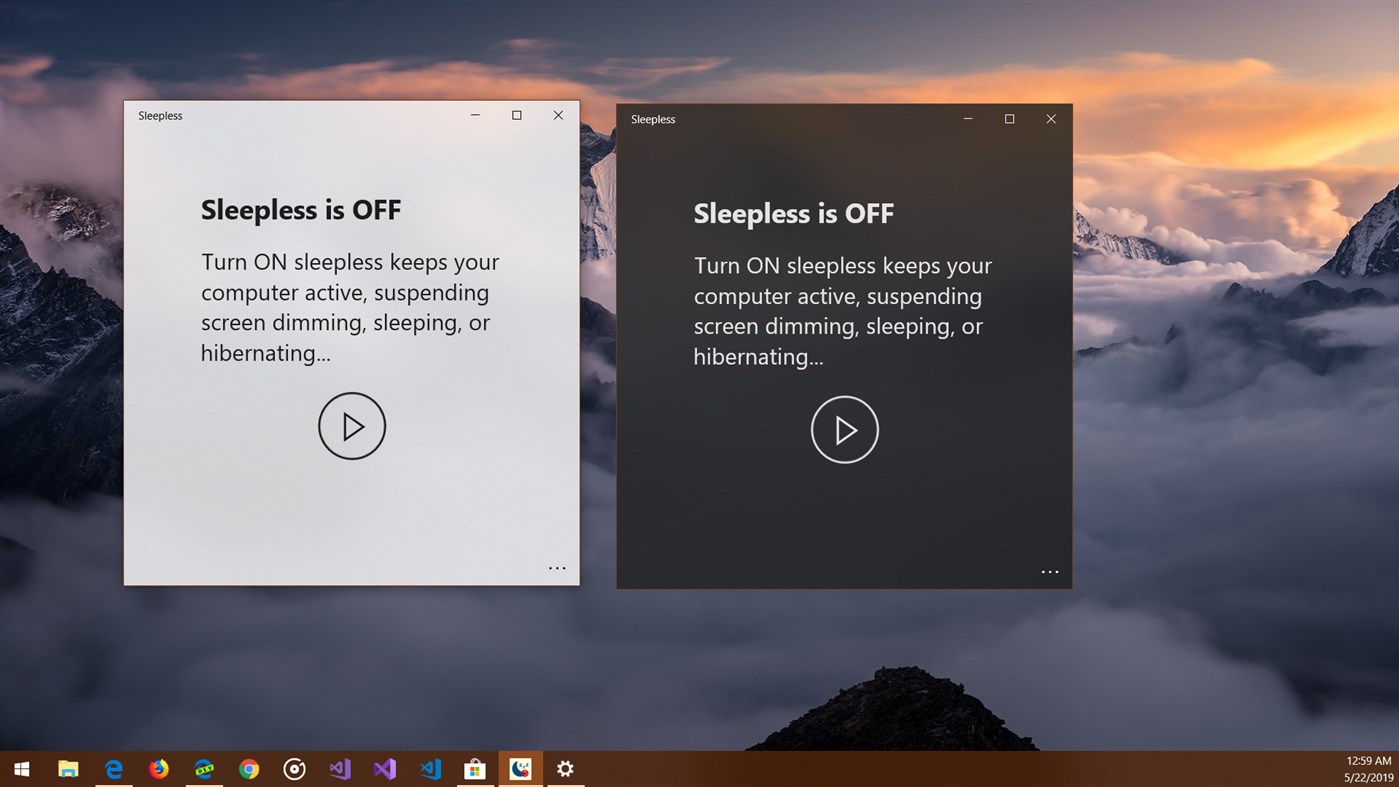Launch Microsoft Edge from the taskbar

pyautogui.click(x=113, y=768)
